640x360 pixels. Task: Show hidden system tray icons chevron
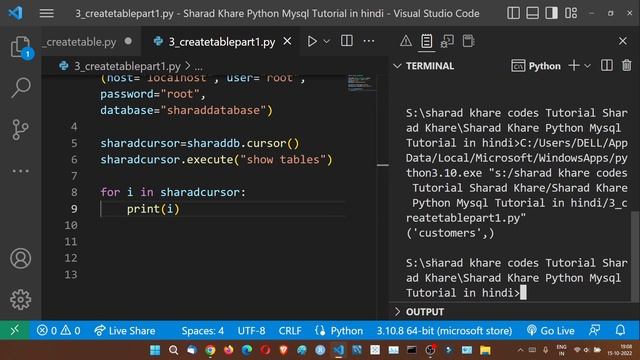520,350
